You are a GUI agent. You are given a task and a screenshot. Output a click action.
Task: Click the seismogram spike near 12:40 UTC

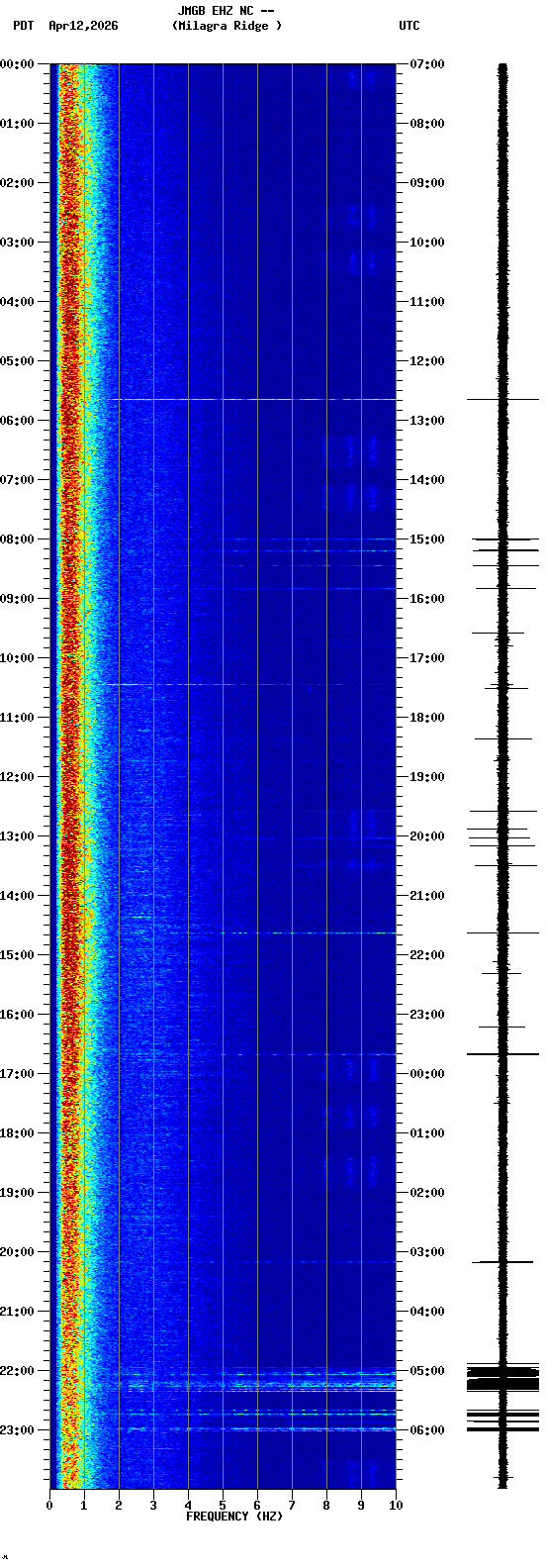click(502, 399)
